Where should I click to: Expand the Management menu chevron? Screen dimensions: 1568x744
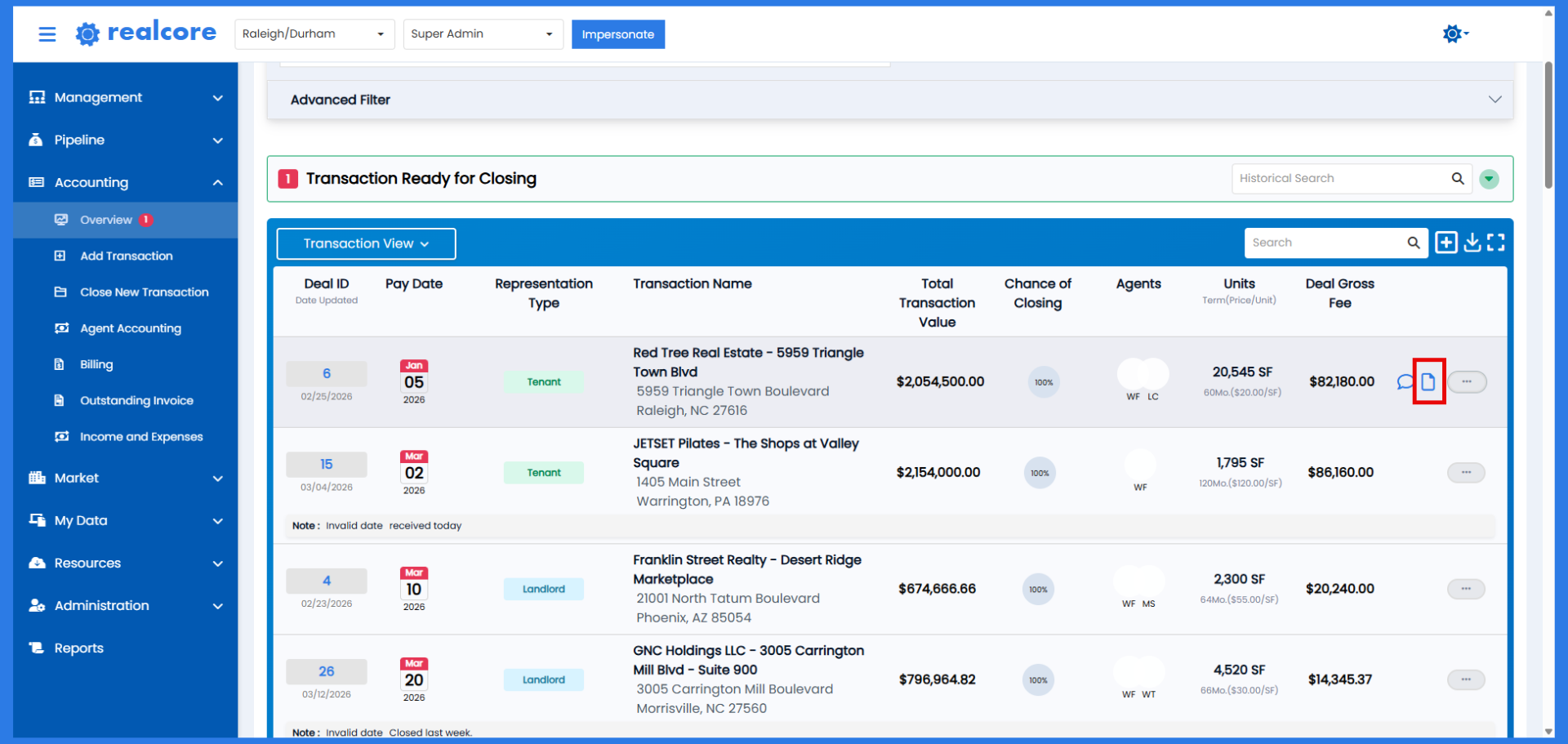pos(218,98)
